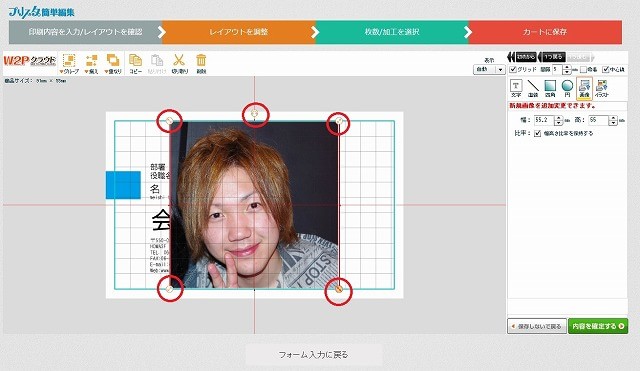This screenshot has height=371, width=640.
Task: Select the 円 circle tool
Action: (567, 89)
